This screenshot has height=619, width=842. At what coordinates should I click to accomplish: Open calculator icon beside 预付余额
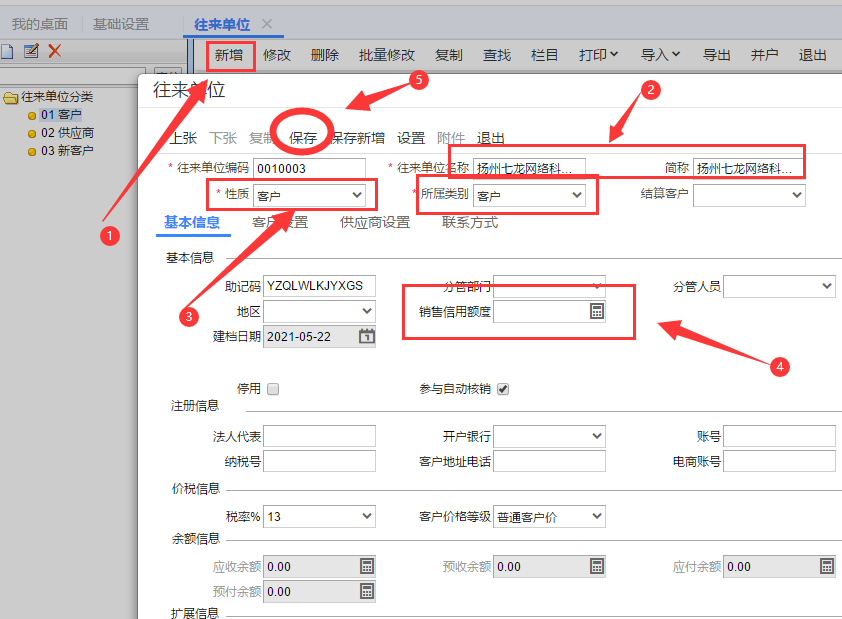(x=367, y=592)
